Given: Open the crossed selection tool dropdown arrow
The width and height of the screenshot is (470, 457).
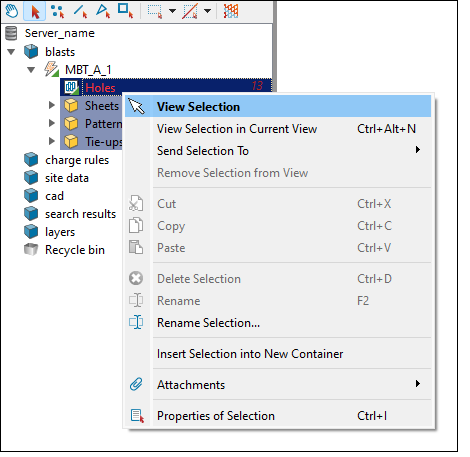Looking at the screenshot, I should (x=207, y=11).
